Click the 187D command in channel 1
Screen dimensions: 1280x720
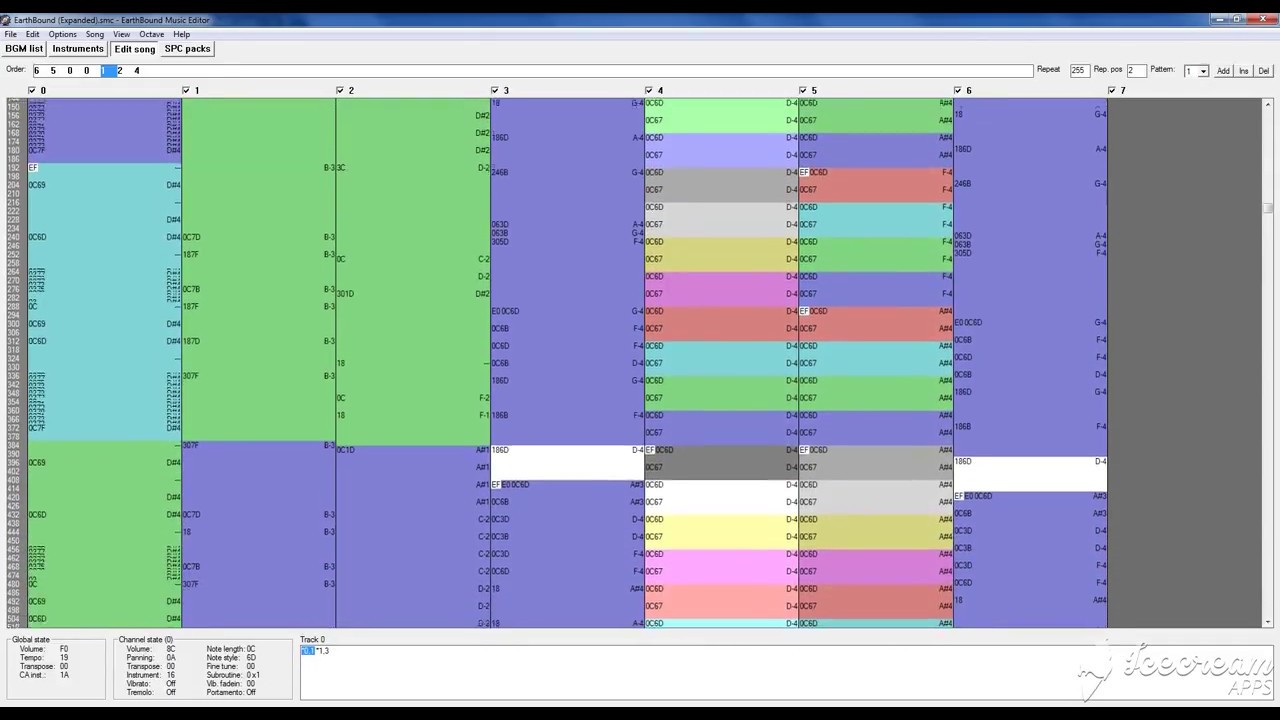[191, 341]
